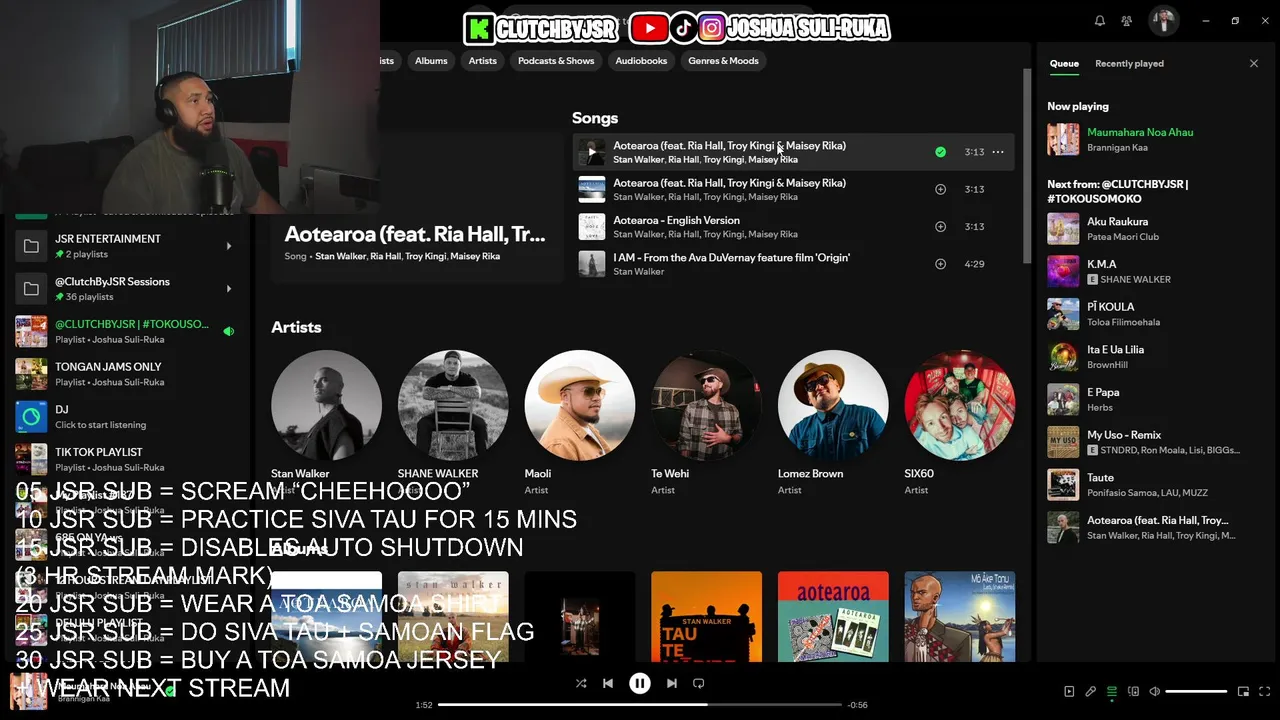Open the mini player icon

pos(1244,692)
